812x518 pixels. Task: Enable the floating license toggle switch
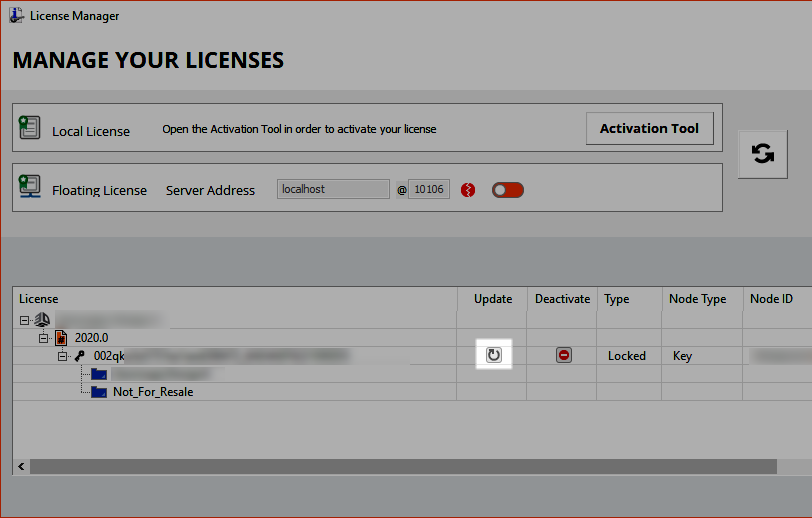507,190
